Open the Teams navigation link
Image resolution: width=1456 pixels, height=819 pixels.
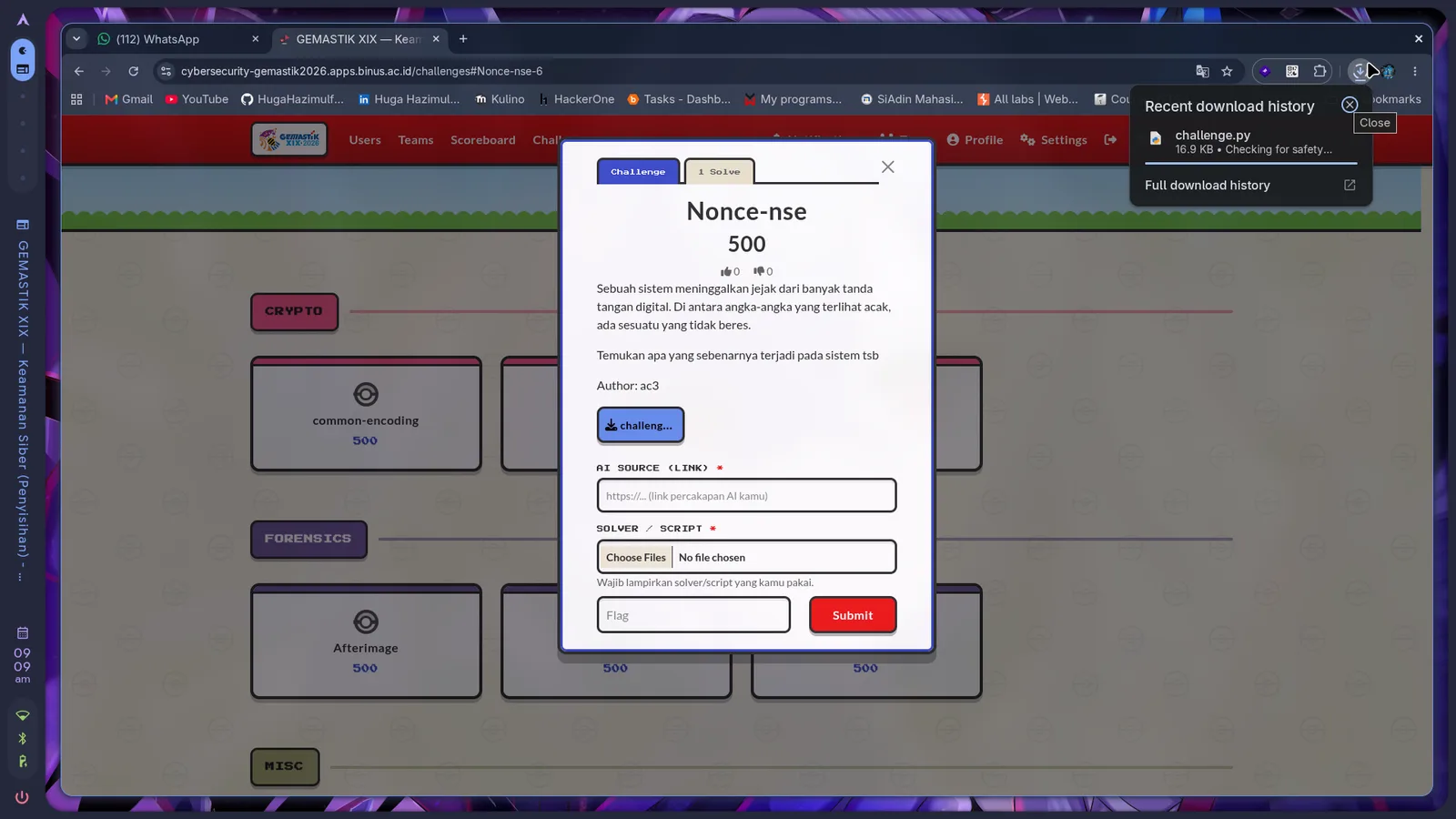[416, 140]
